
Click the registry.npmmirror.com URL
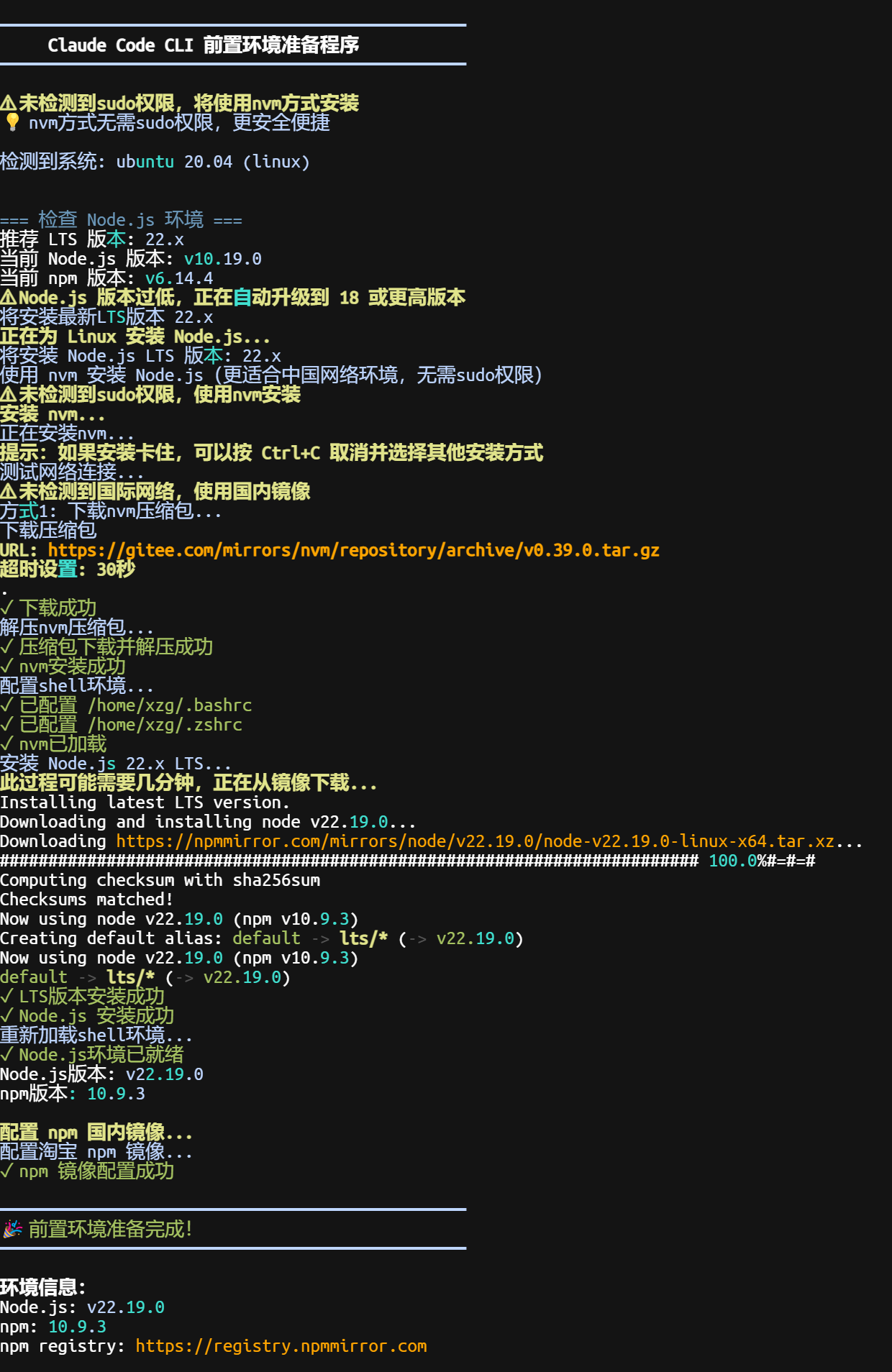click(281, 1346)
